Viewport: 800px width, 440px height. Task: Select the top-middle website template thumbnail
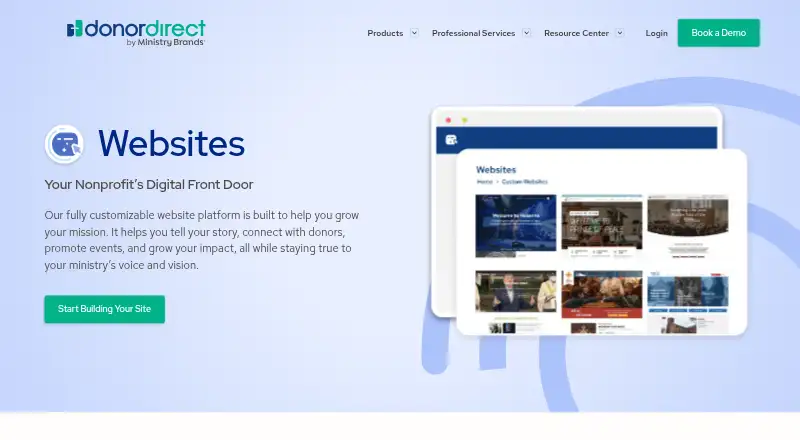point(602,226)
